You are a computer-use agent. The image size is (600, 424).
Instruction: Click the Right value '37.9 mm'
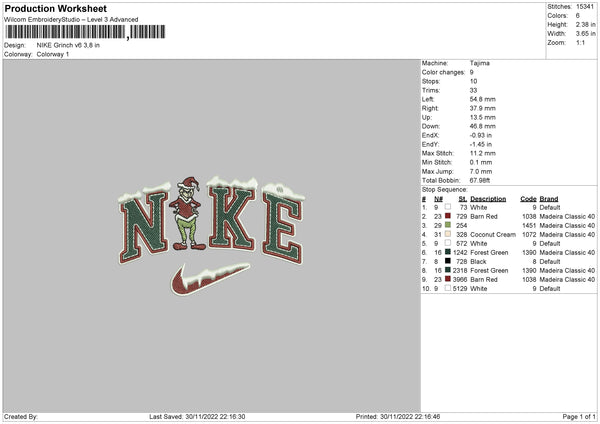tap(483, 108)
